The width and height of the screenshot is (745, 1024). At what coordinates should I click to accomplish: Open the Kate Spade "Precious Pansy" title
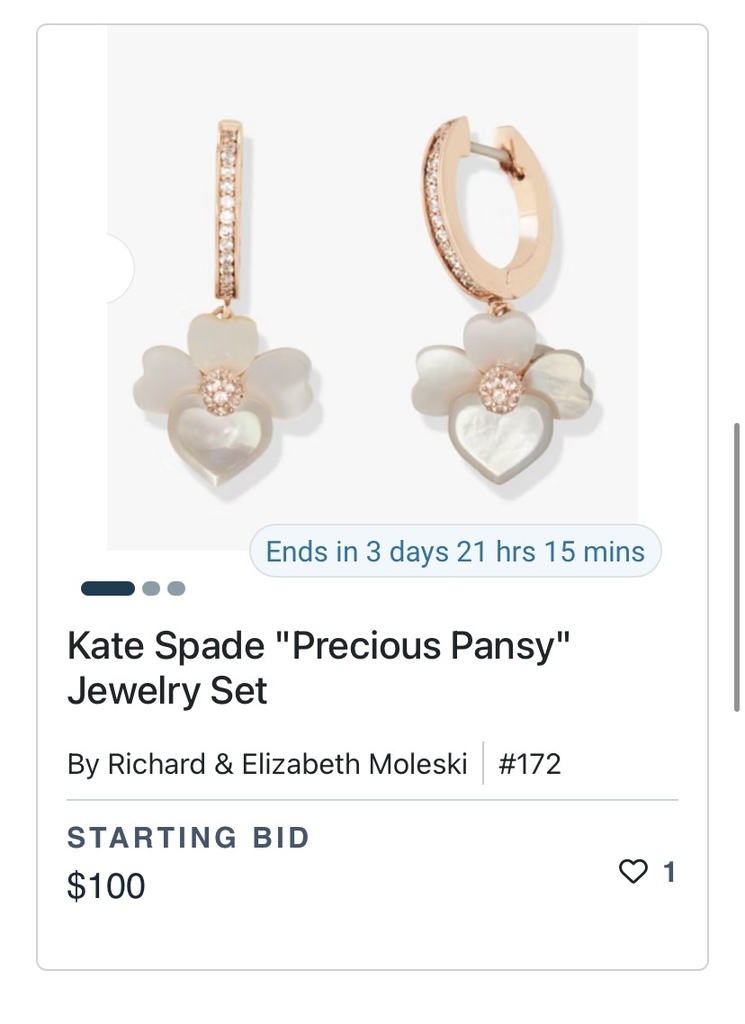point(319,646)
